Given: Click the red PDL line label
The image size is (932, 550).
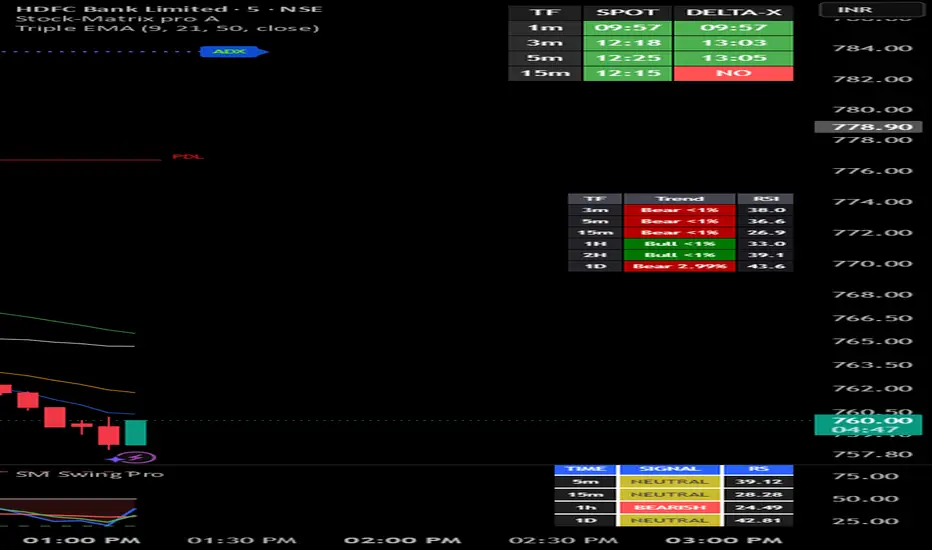Looking at the screenshot, I should tap(188, 156).
